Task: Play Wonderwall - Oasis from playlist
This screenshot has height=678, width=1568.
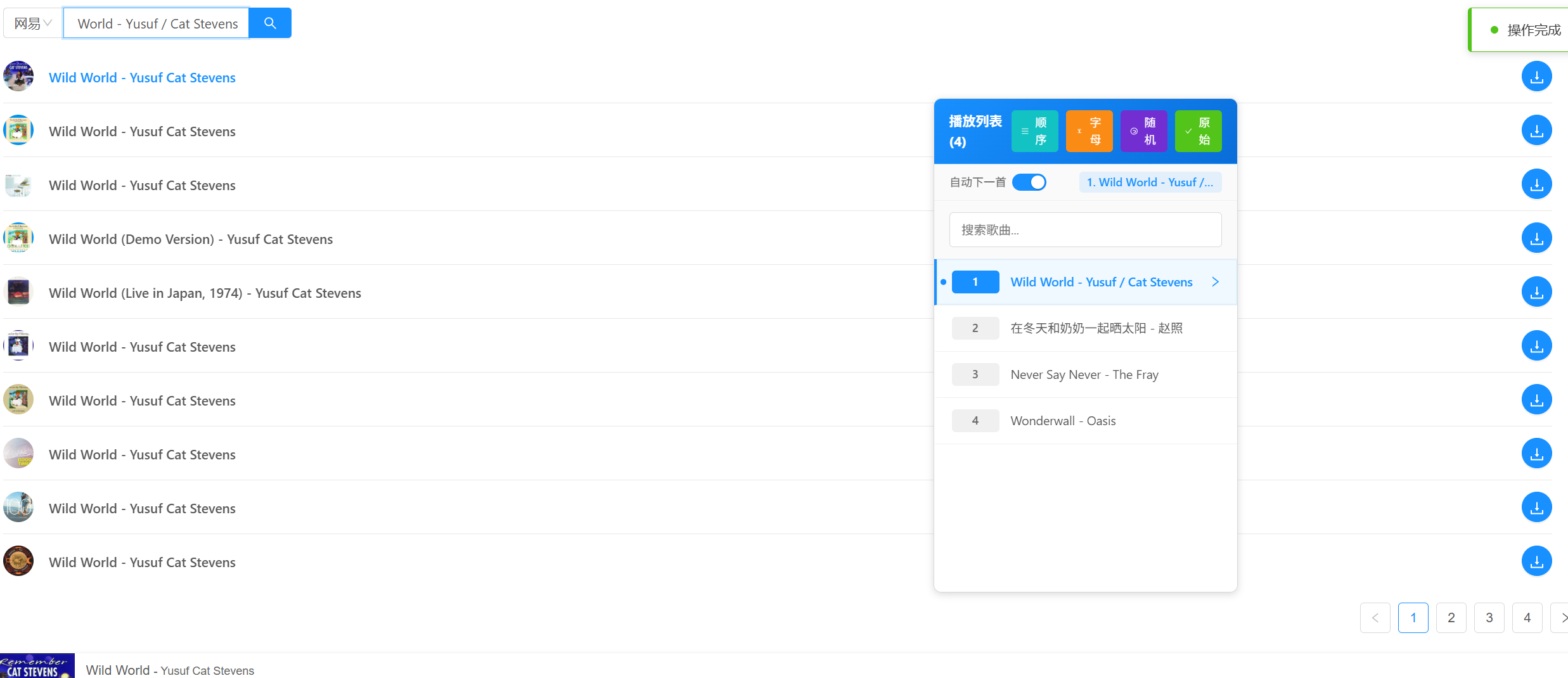Action: click(1086, 421)
